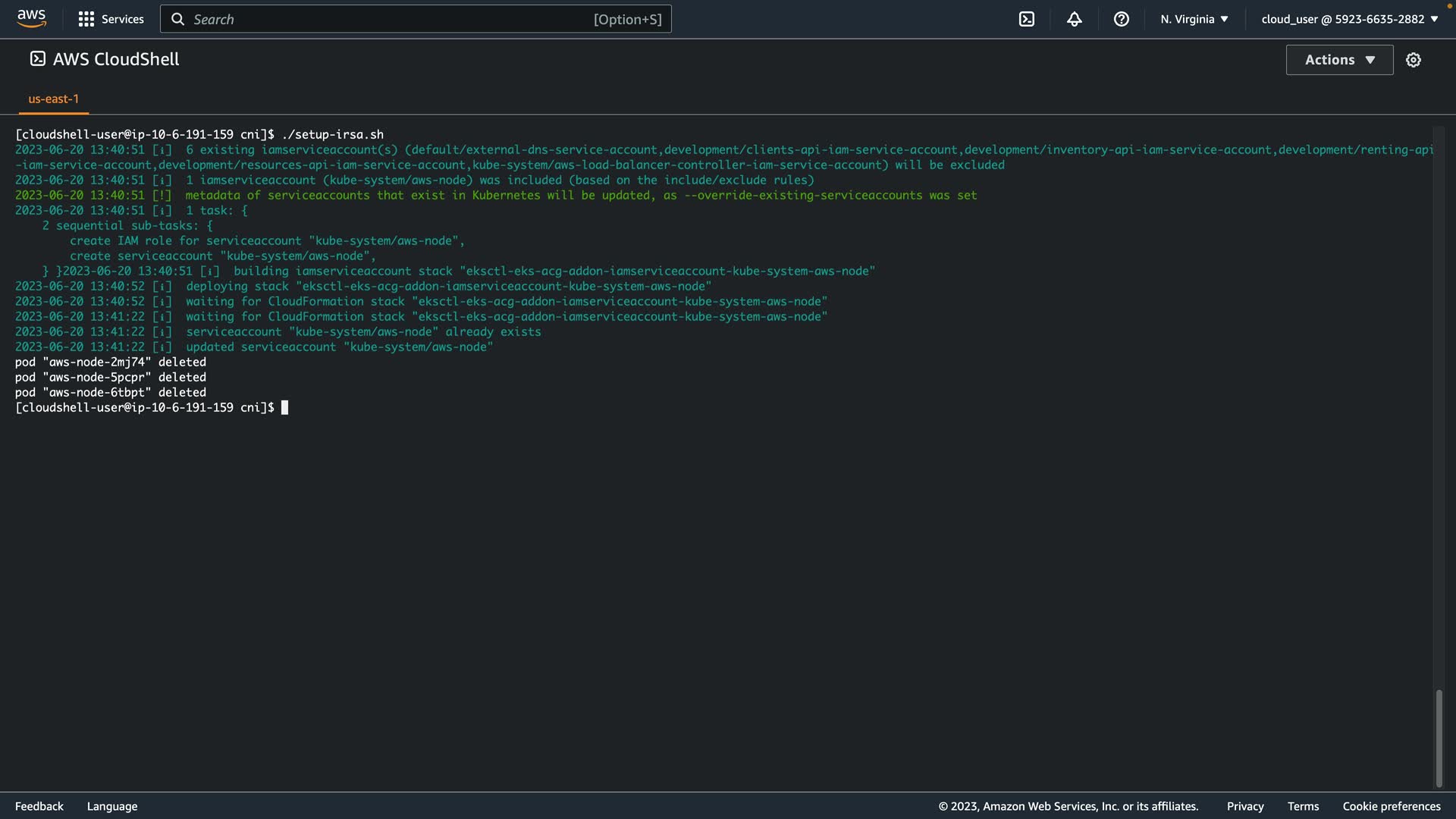This screenshot has width=1456, height=819.
Task: Open the cloud_user account dropdown
Action: 1349,19
